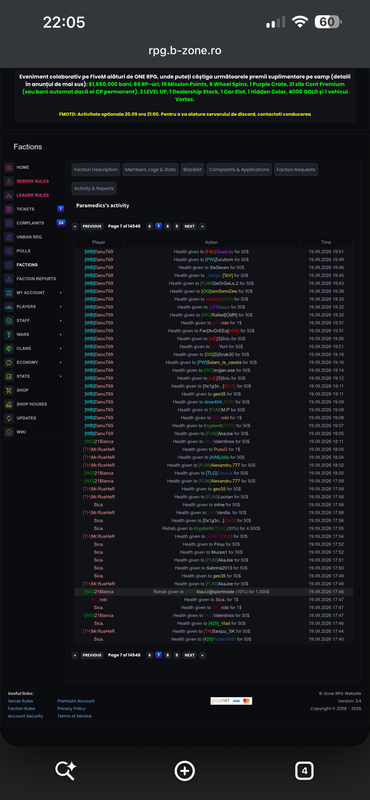Viewport: 370px width, 800px height.
Task: Open the Blacklist tab
Action: pyautogui.click(x=192, y=169)
